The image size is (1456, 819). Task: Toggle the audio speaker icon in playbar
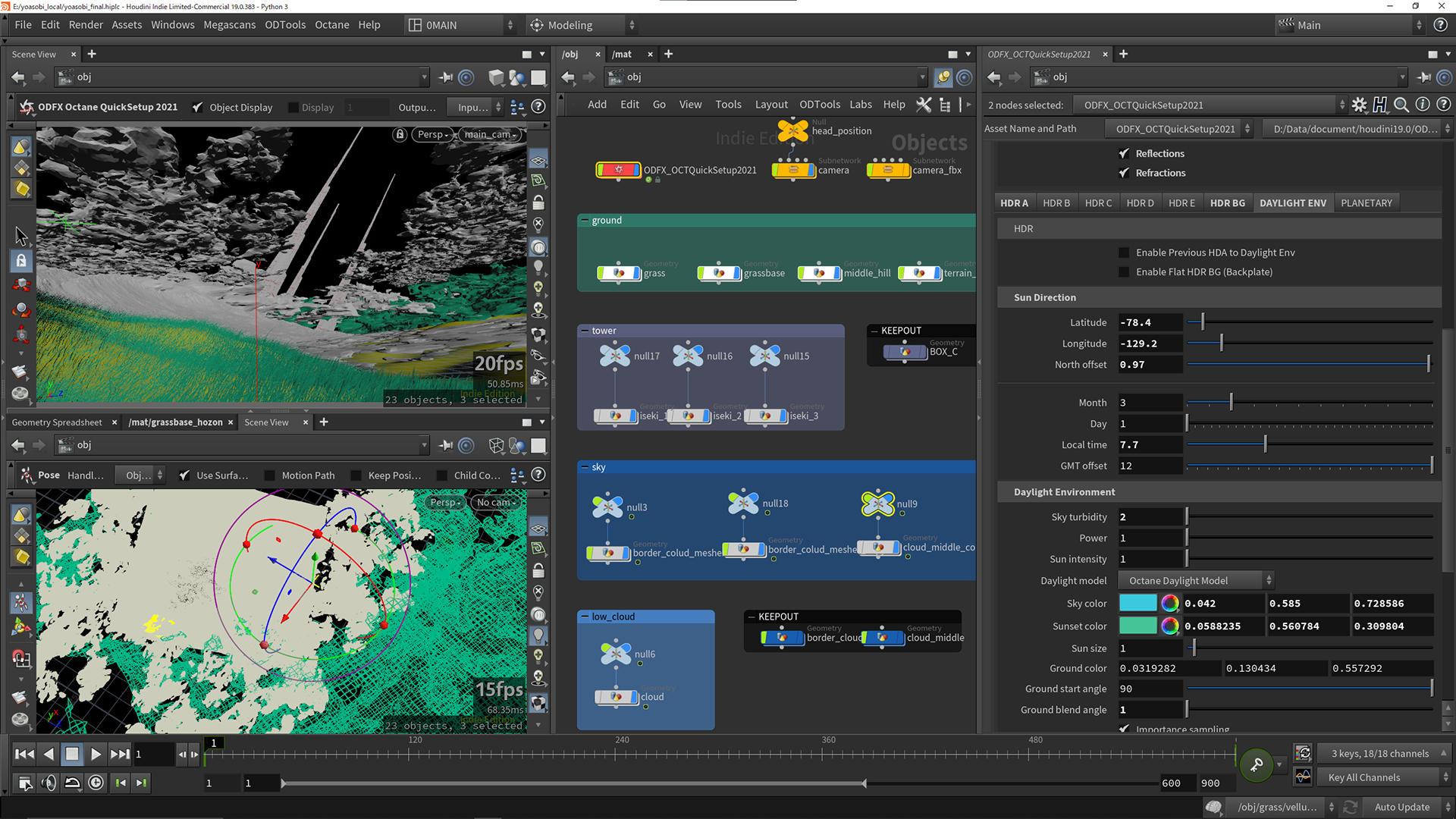pos(49,783)
